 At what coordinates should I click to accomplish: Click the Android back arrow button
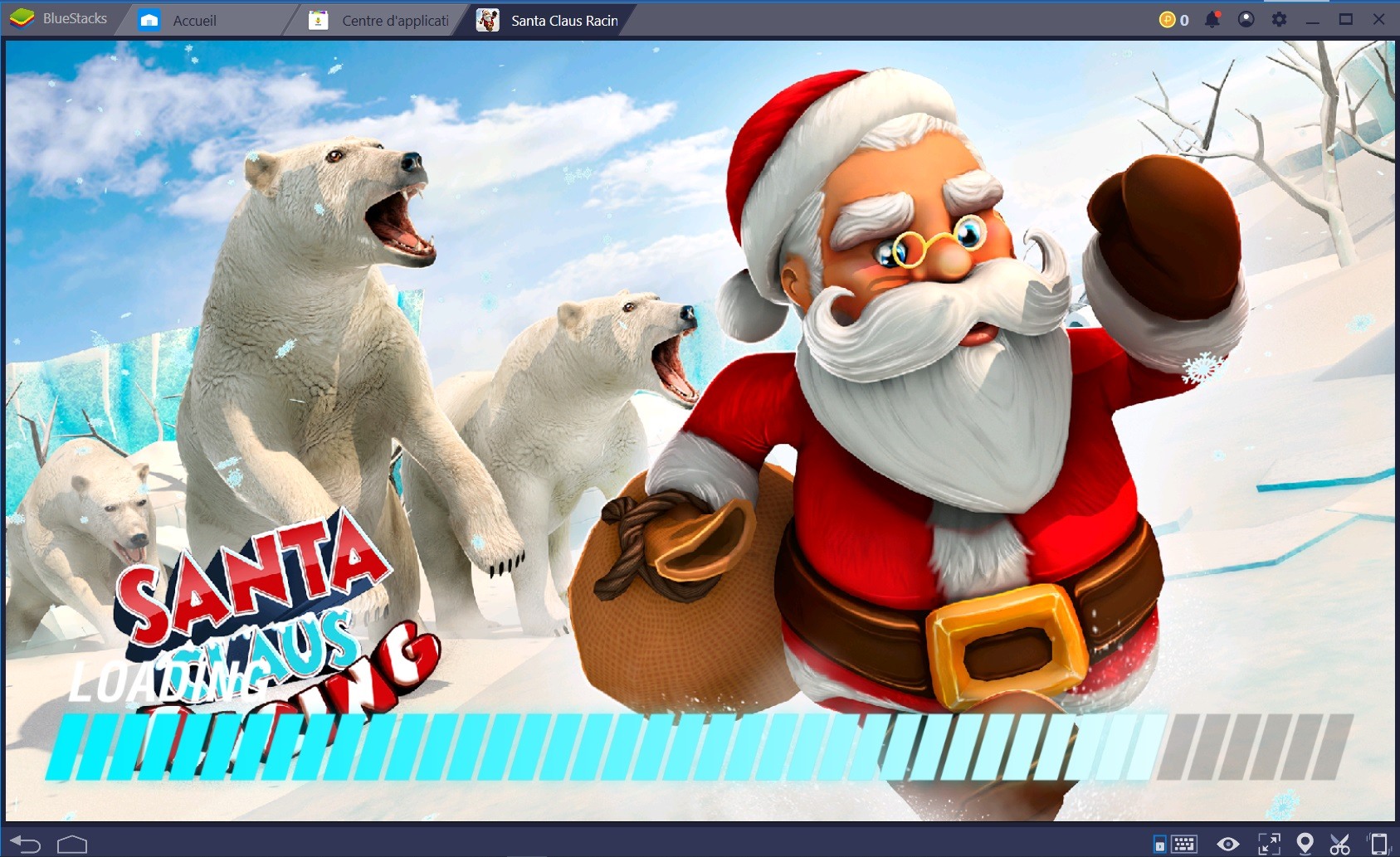25,845
